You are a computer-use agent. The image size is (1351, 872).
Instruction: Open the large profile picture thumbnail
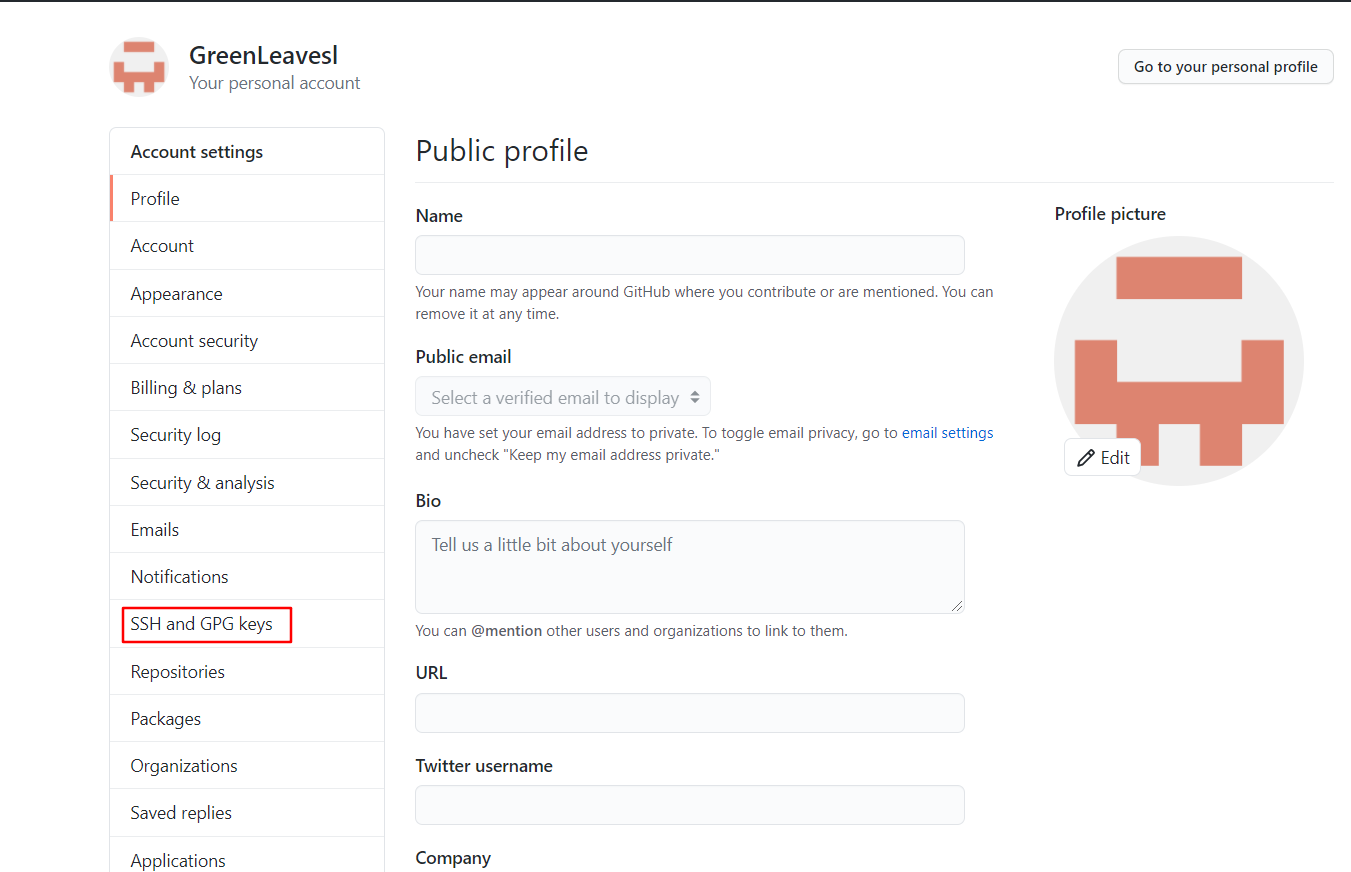coord(1179,361)
